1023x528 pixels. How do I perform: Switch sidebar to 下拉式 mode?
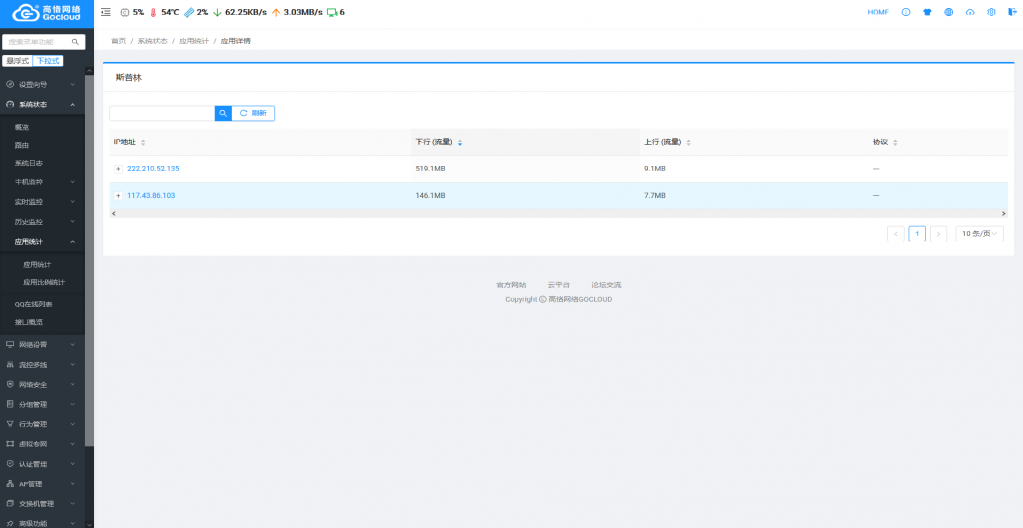pyautogui.click(x=48, y=61)
